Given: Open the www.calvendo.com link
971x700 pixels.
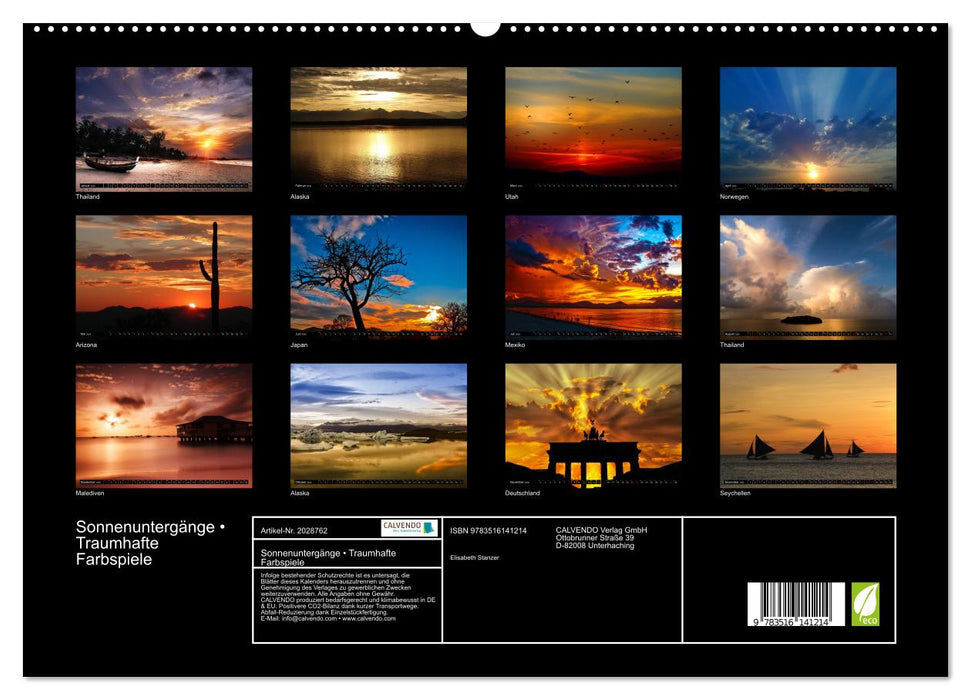Looking at the screenshot, I should (x=369, y=620).
